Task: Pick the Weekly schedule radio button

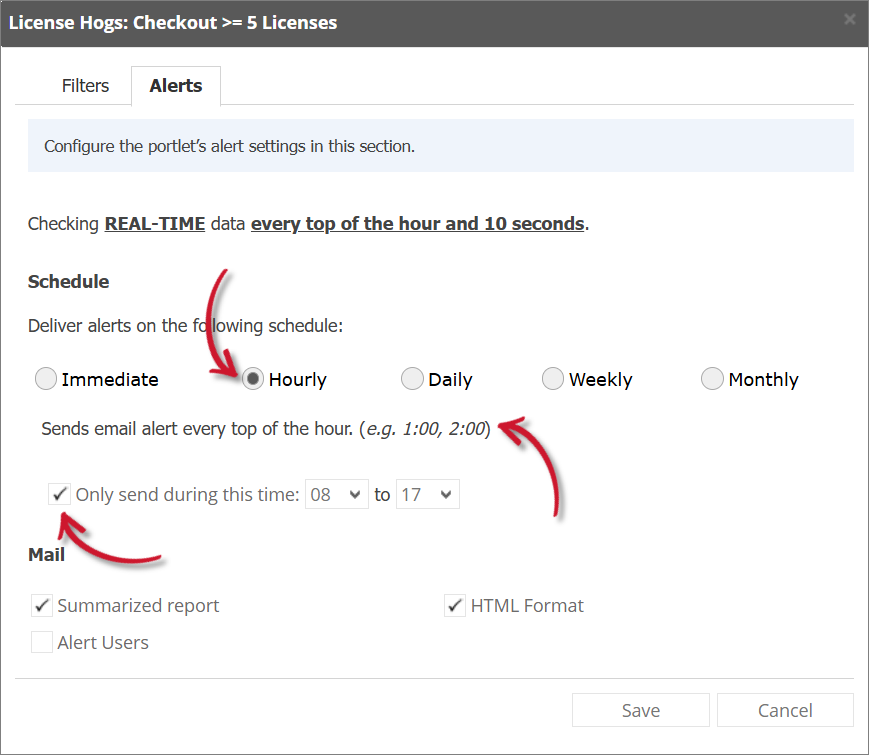Action: [x=553, y=379]
